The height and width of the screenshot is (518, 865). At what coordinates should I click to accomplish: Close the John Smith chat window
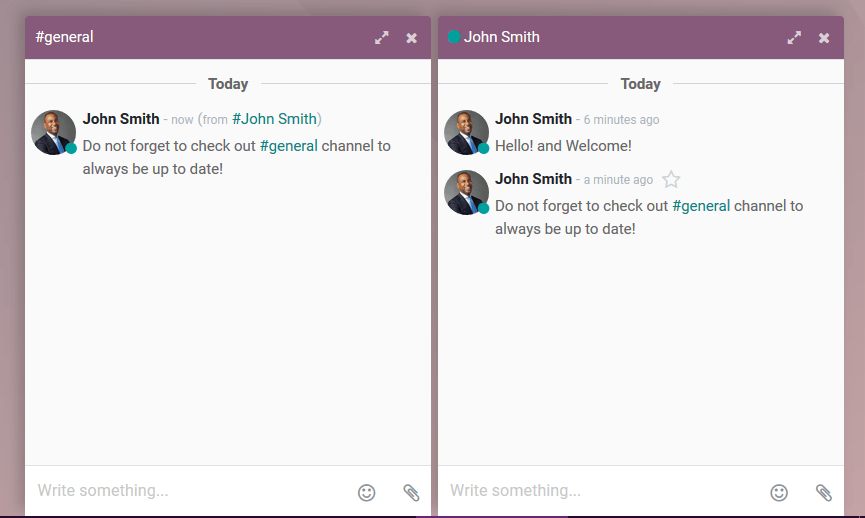(x=824, y=38)
